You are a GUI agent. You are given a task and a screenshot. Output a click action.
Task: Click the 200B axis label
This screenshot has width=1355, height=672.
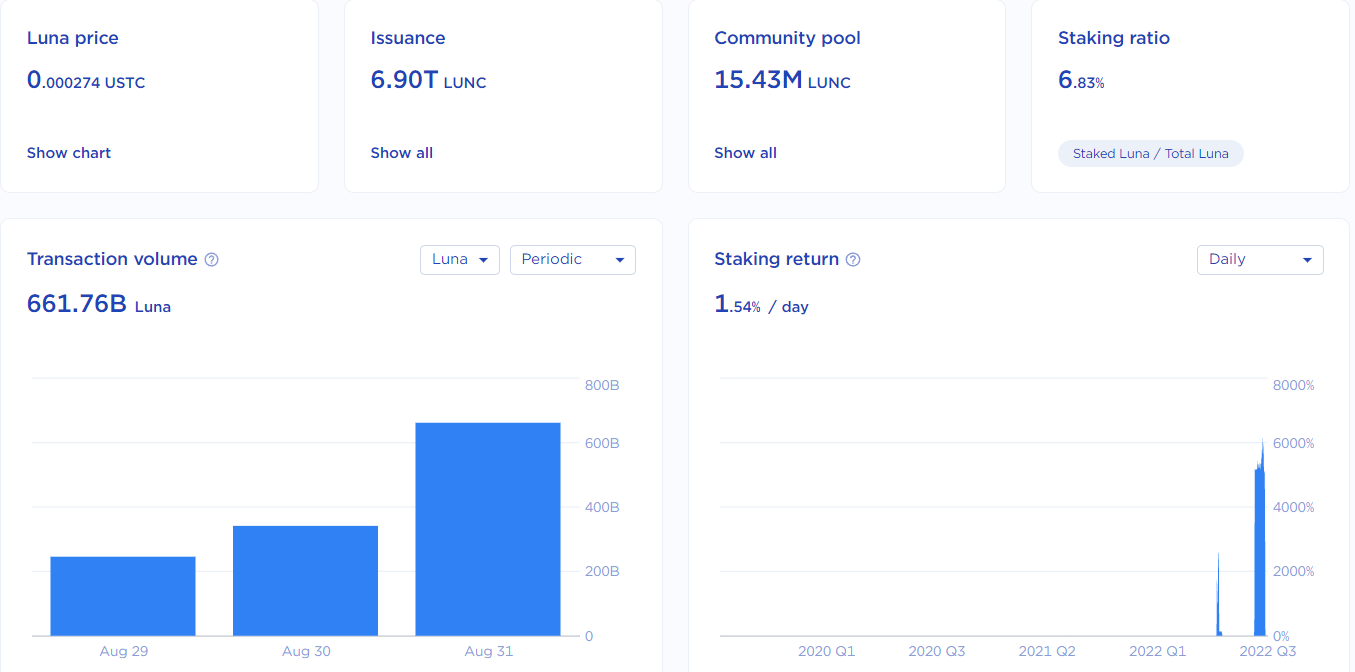point(602,571)
